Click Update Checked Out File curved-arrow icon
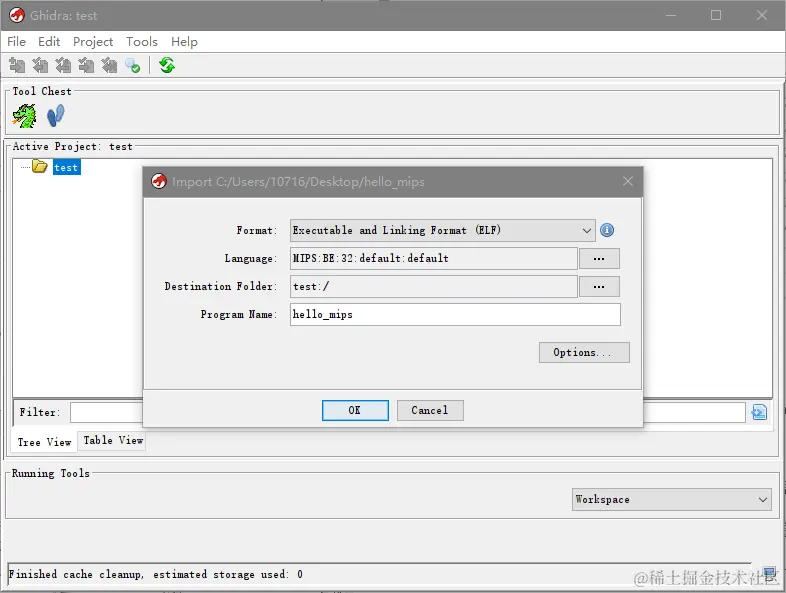Viewport: 786px width, 593px height. 63,66
